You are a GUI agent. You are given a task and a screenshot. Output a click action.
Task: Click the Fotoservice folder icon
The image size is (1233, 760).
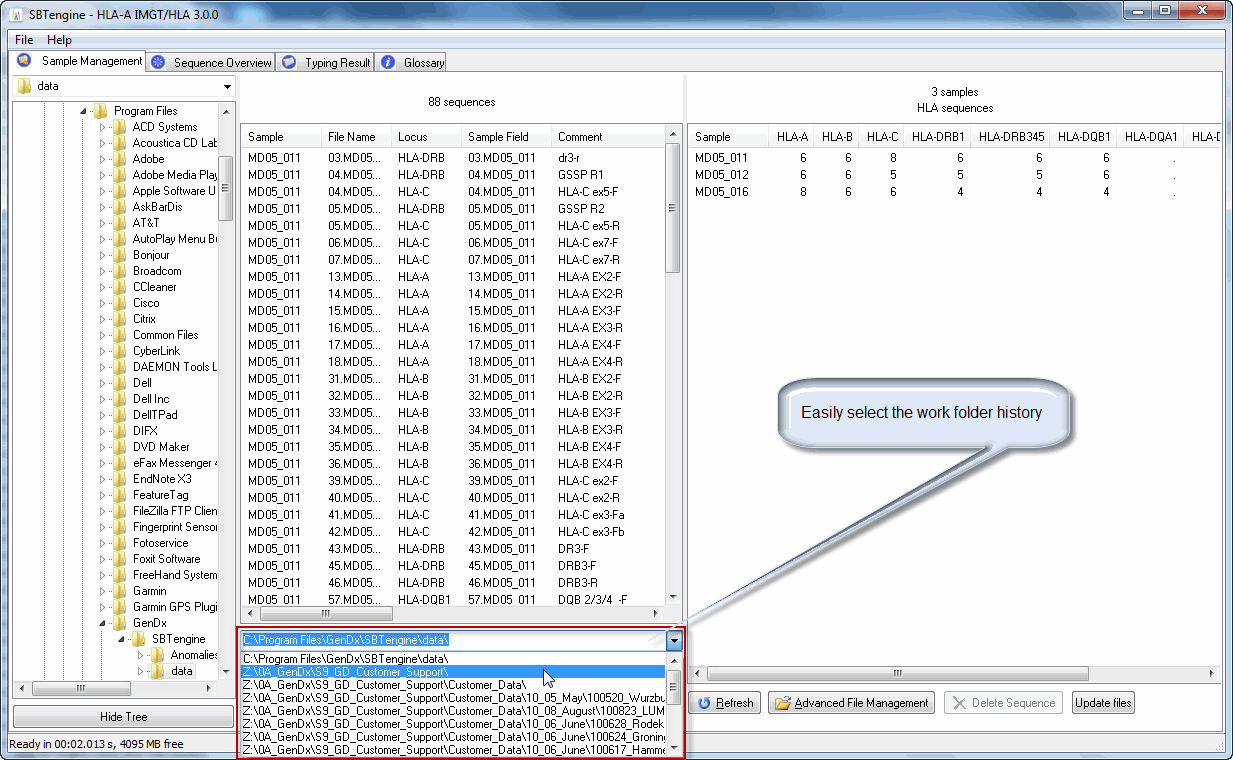coord(119,543)
